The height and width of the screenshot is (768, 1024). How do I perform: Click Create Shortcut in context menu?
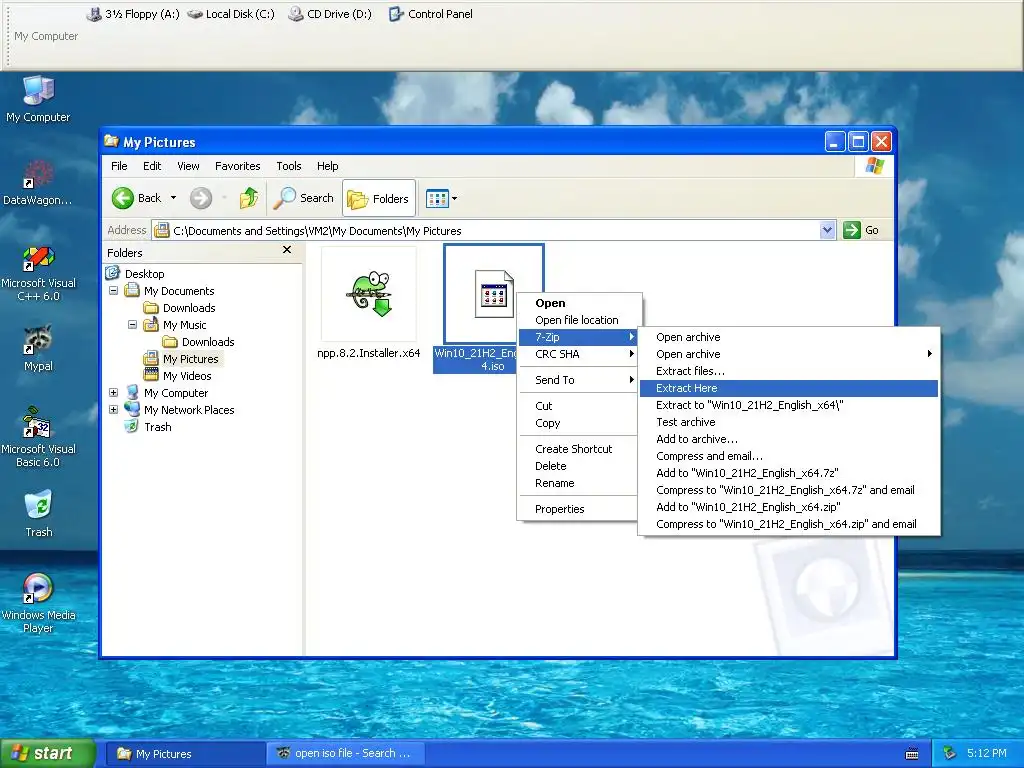[577, 449]
